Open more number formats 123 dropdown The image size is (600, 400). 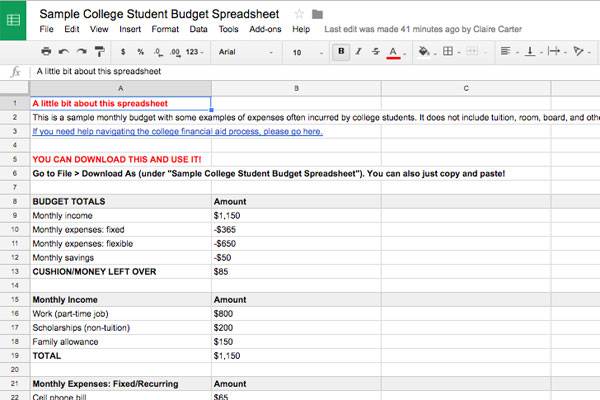(195, 52)
